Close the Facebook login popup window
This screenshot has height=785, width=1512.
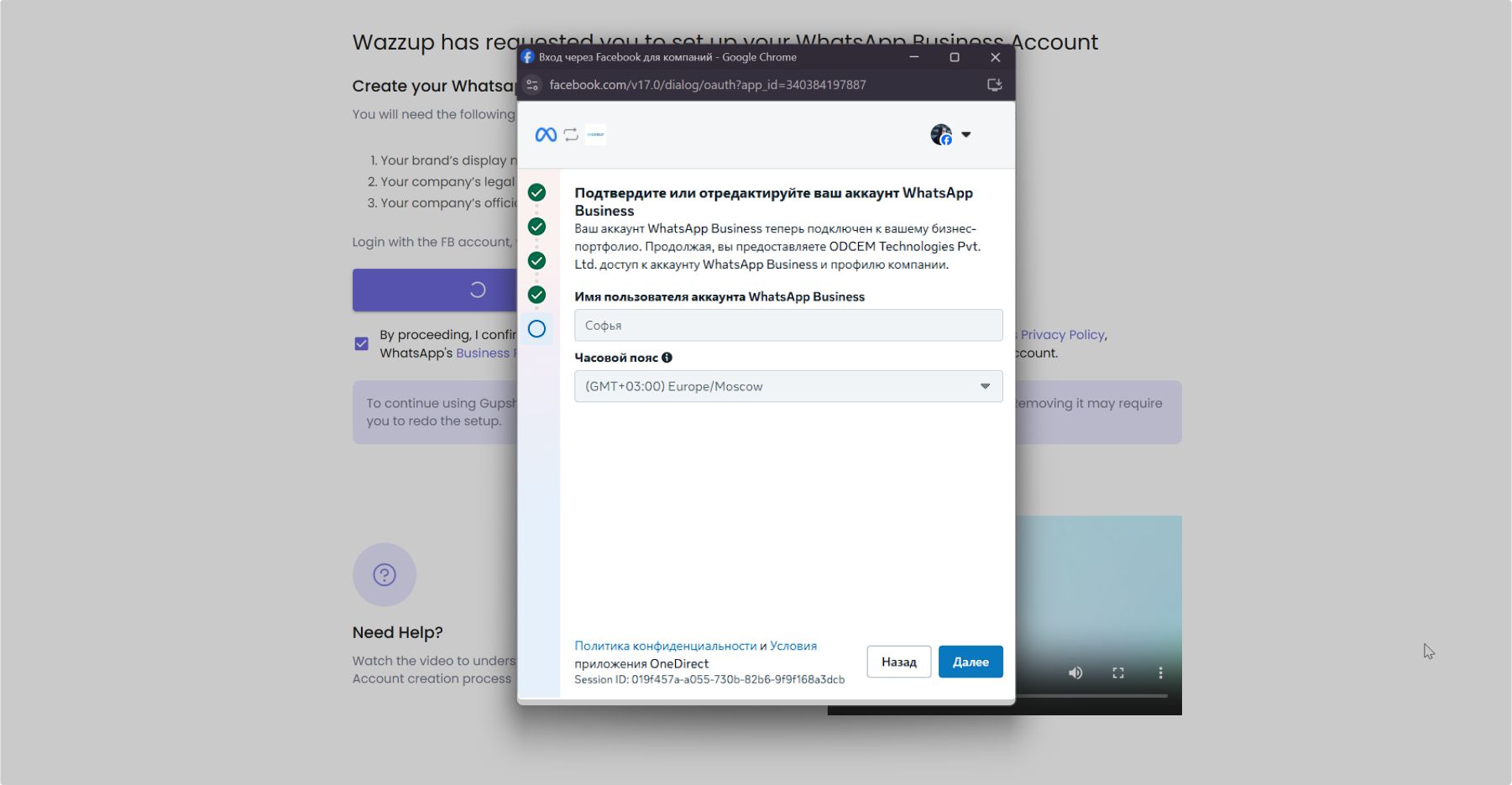995,57
